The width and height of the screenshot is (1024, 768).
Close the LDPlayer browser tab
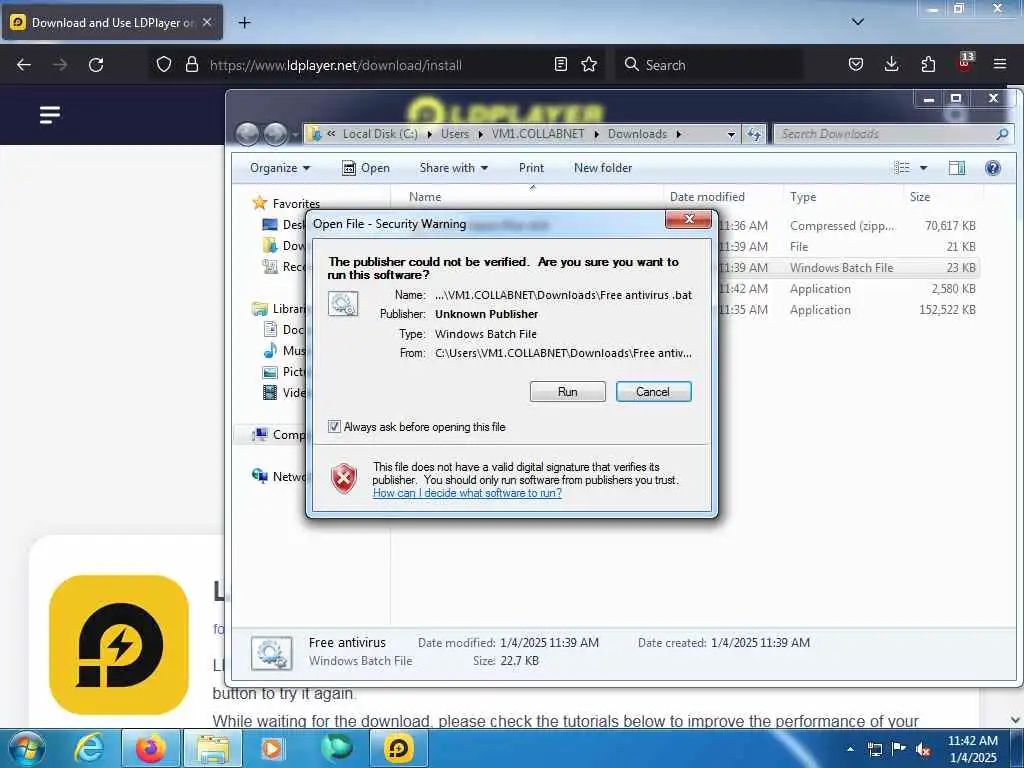[x=207, y=22]
